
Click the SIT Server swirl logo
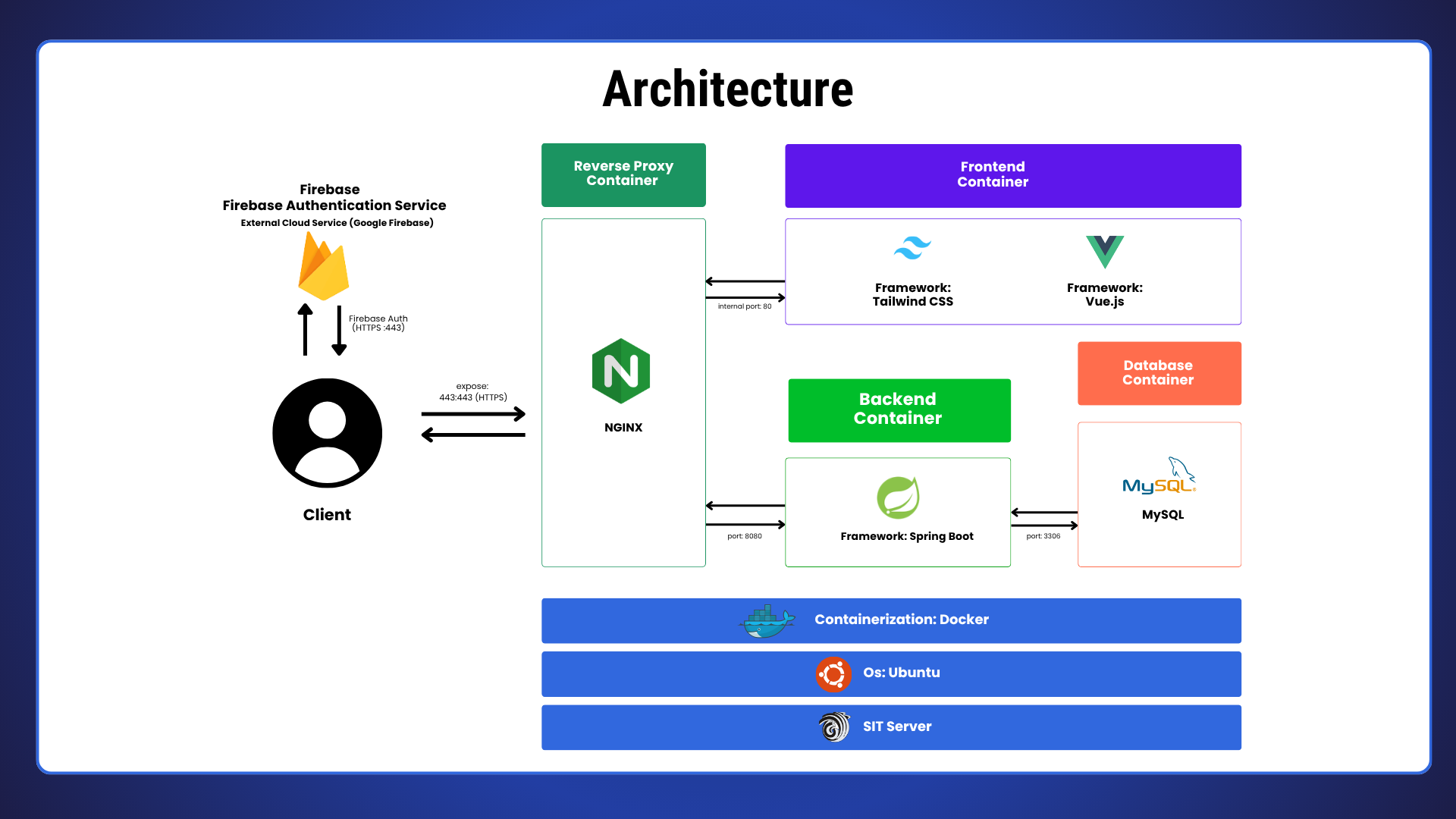tap(834, 726)
